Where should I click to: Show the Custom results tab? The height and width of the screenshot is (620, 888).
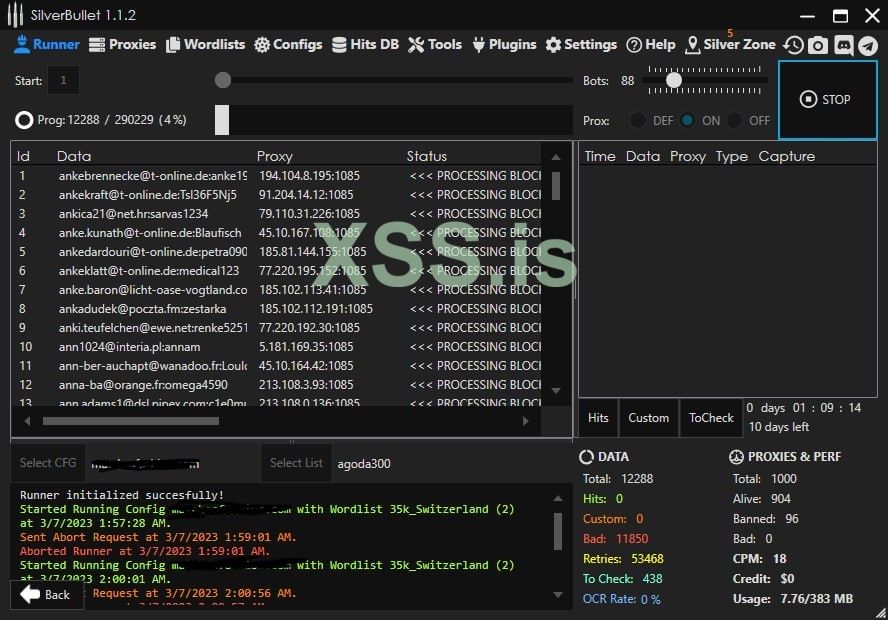point(648,418)
